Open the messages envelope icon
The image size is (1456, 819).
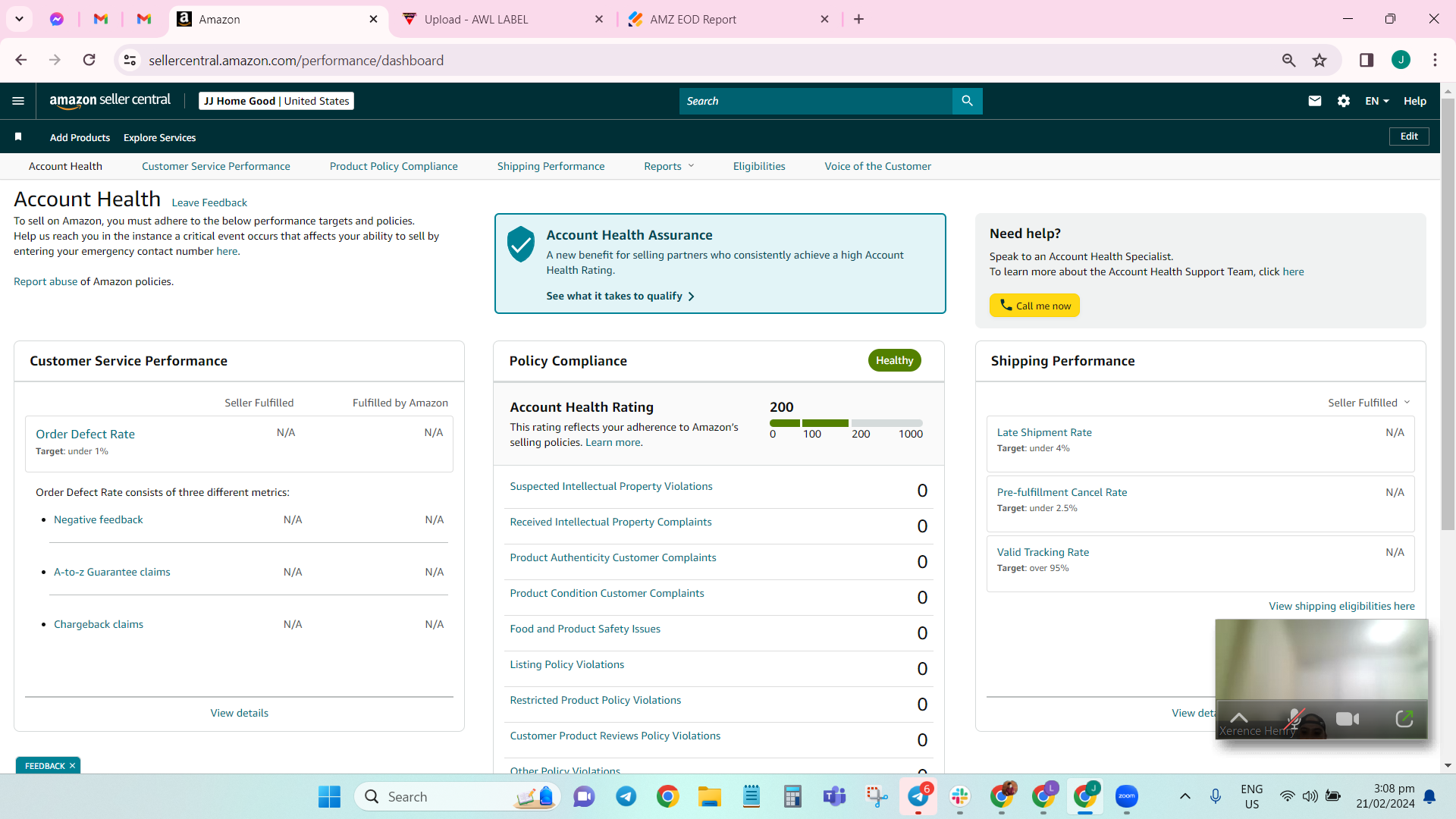click(x=1315, y=101)
